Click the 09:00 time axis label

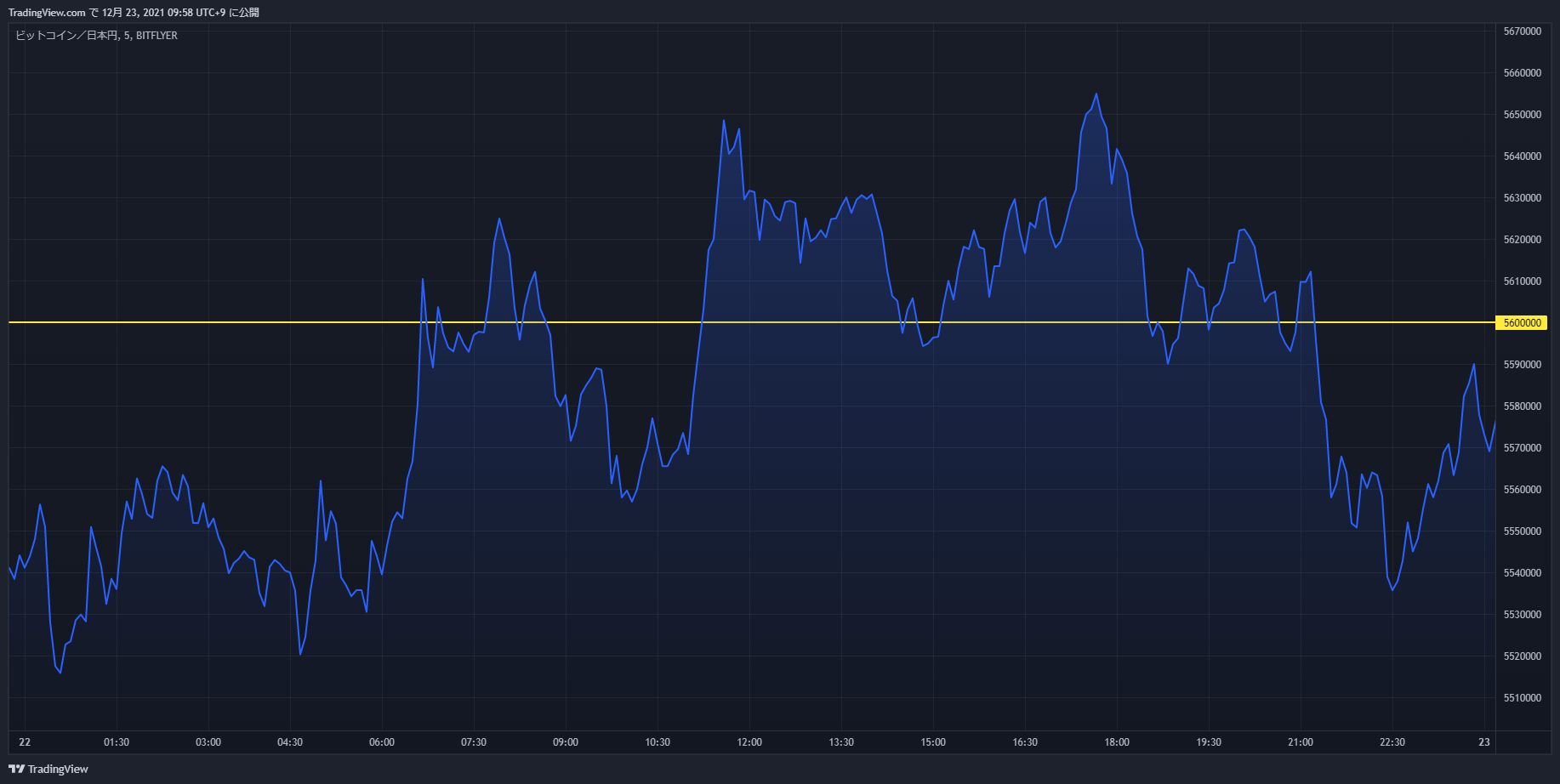point(566,742)
